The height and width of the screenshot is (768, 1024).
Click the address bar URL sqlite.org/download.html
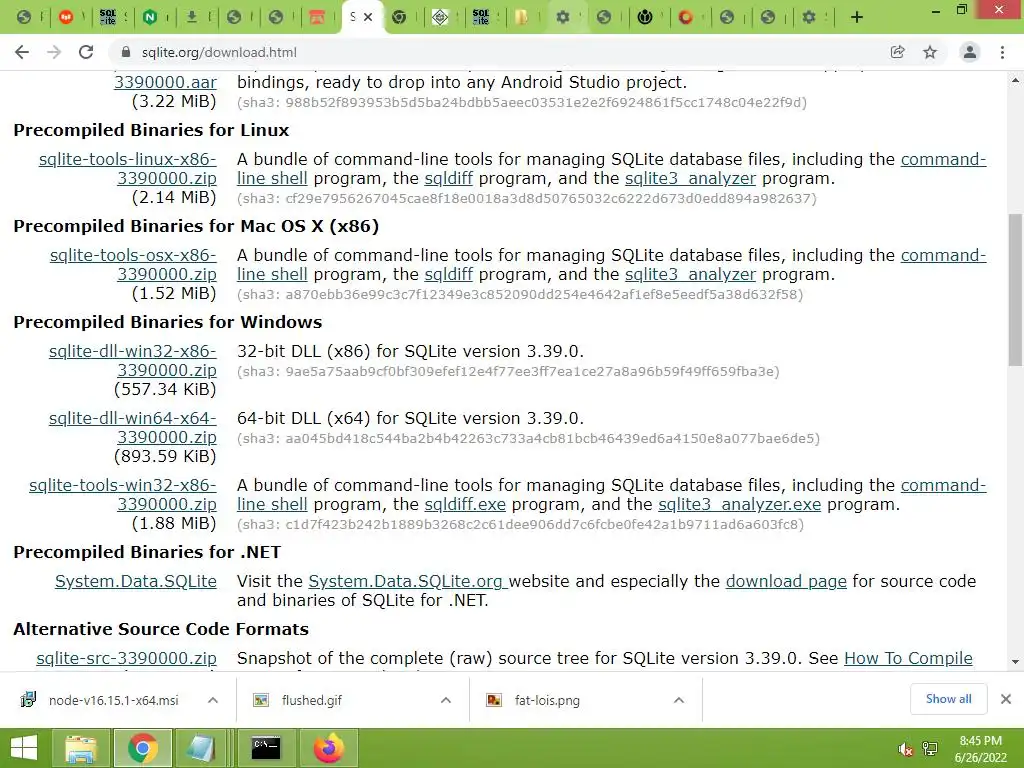click(x=219, y=52)
